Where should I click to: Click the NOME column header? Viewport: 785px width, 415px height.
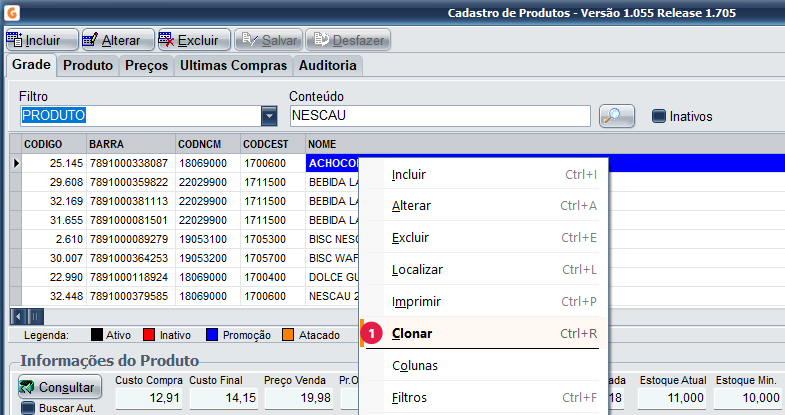click(545, 144)
